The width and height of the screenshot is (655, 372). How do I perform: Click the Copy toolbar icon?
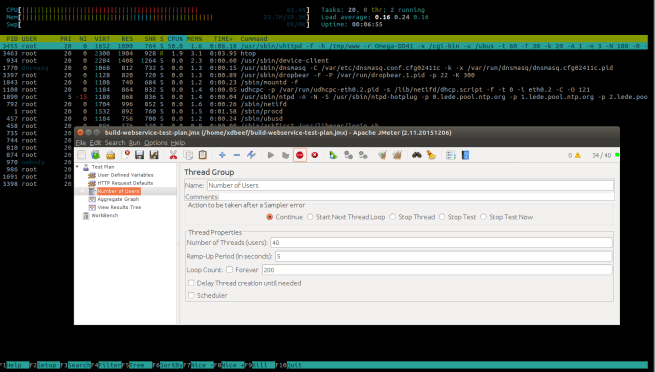188,155
